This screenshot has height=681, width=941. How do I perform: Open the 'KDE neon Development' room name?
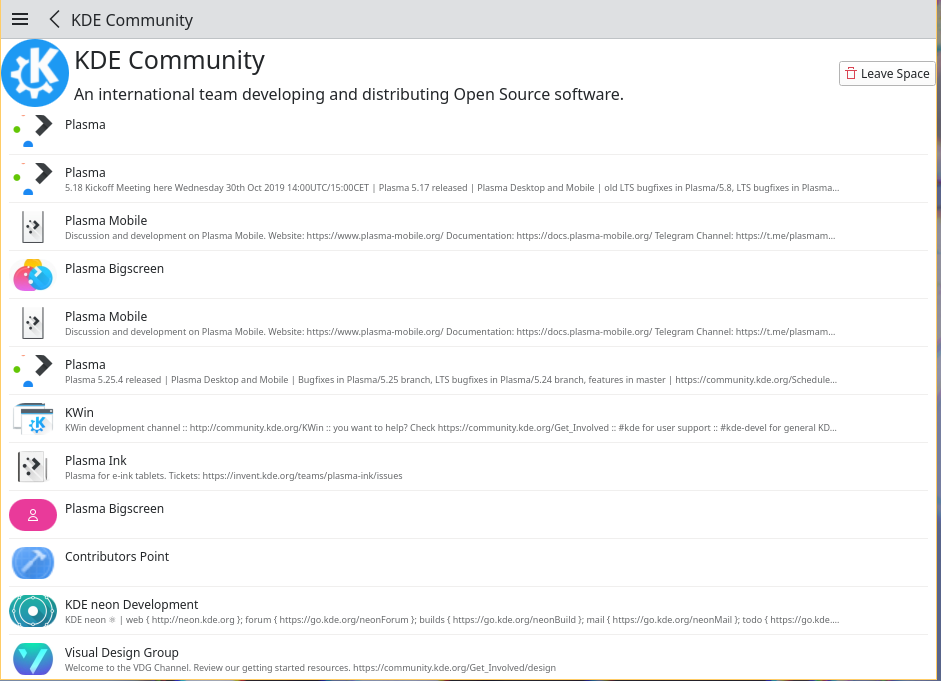[x=131, y=604]
